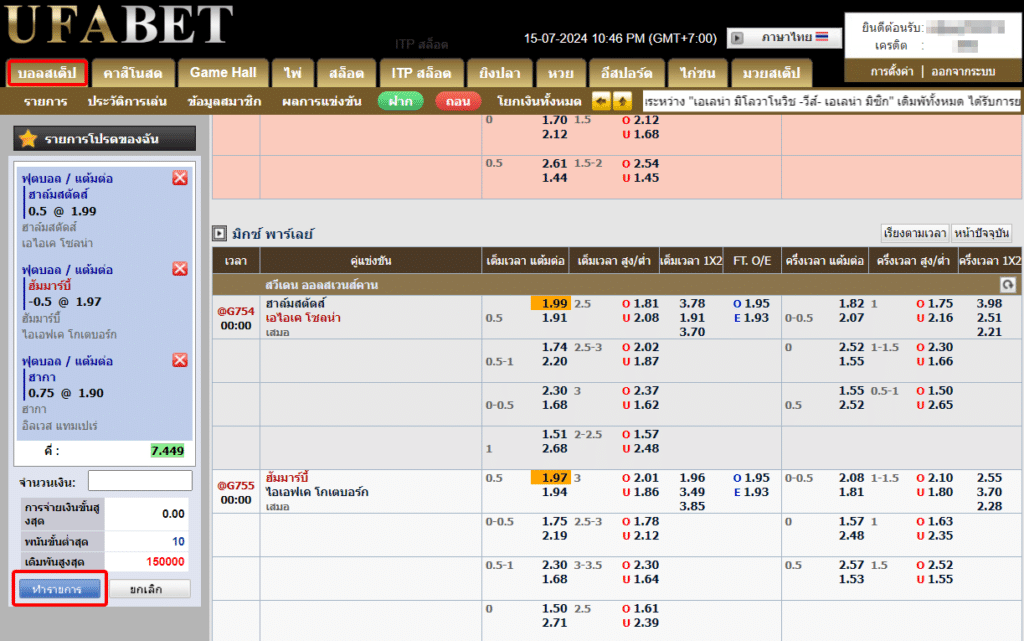Click the รายการโปรดของฉัน favorites header

pos(104,138)
